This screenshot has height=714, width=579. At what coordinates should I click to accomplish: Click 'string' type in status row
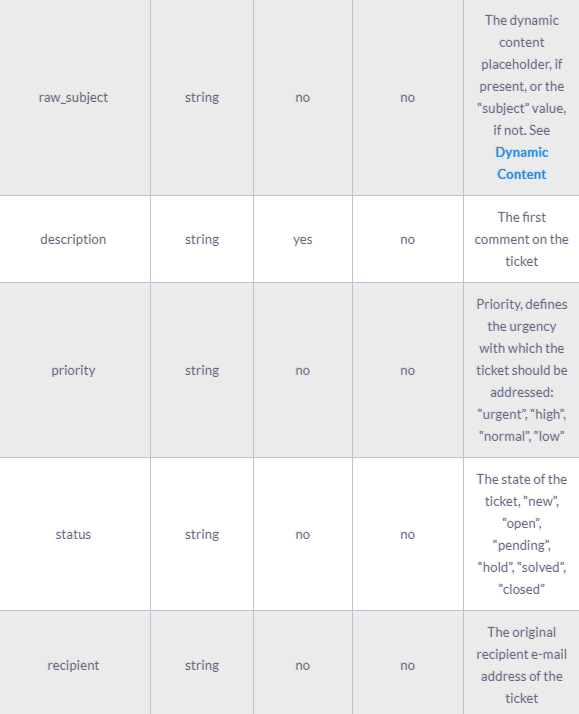click(202, 535)
